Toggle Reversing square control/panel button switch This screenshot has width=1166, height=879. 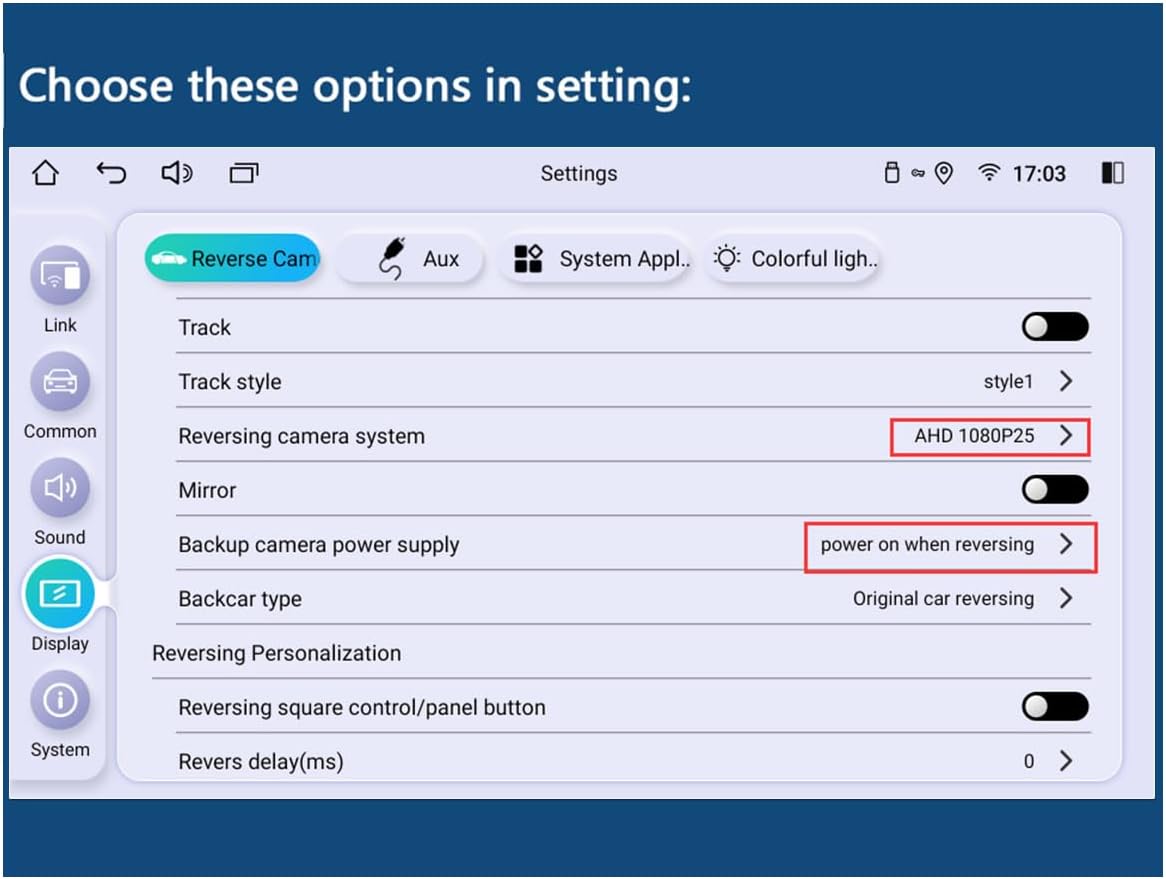[1054, 706]
